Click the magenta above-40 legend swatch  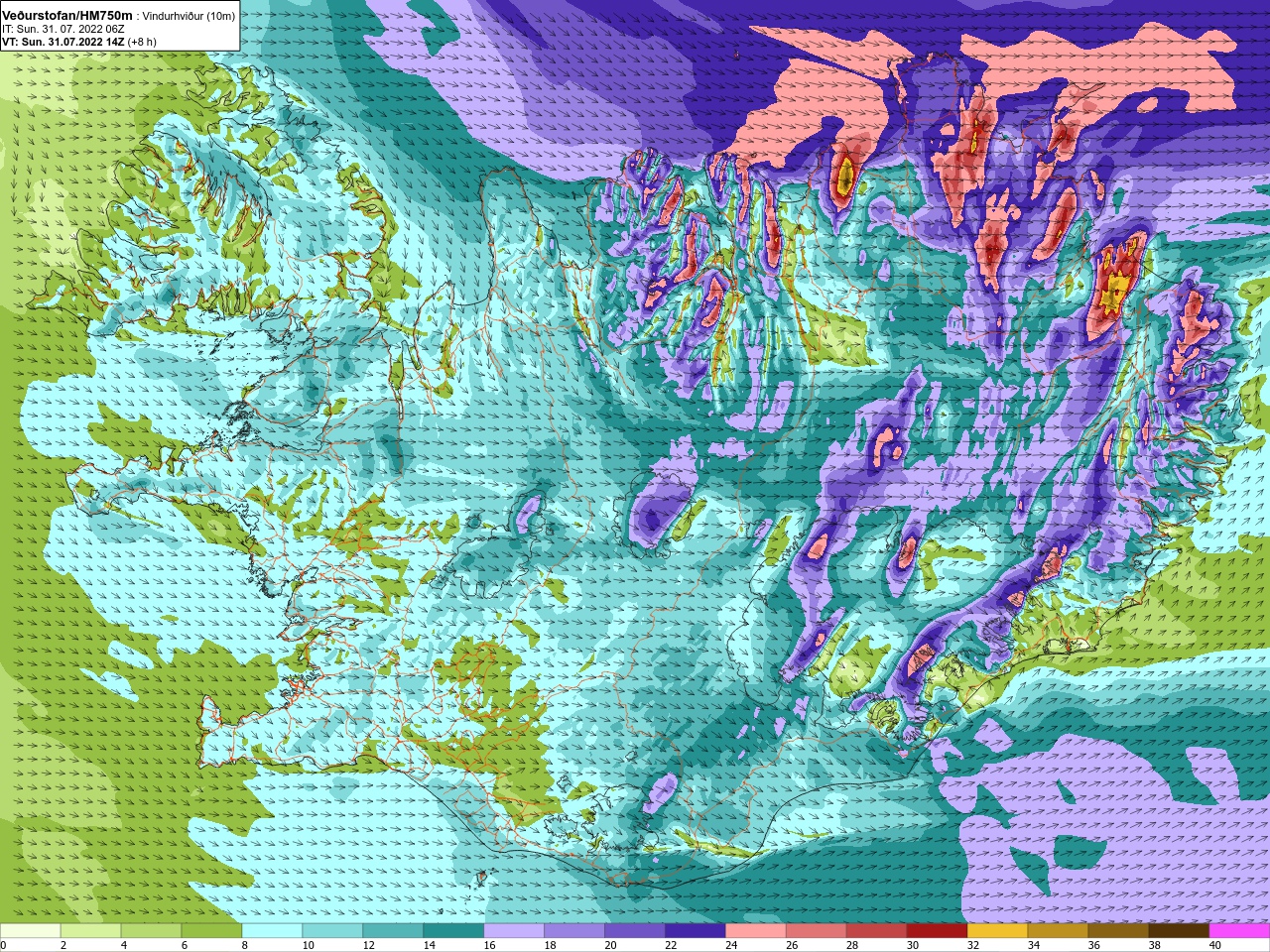1240,930
